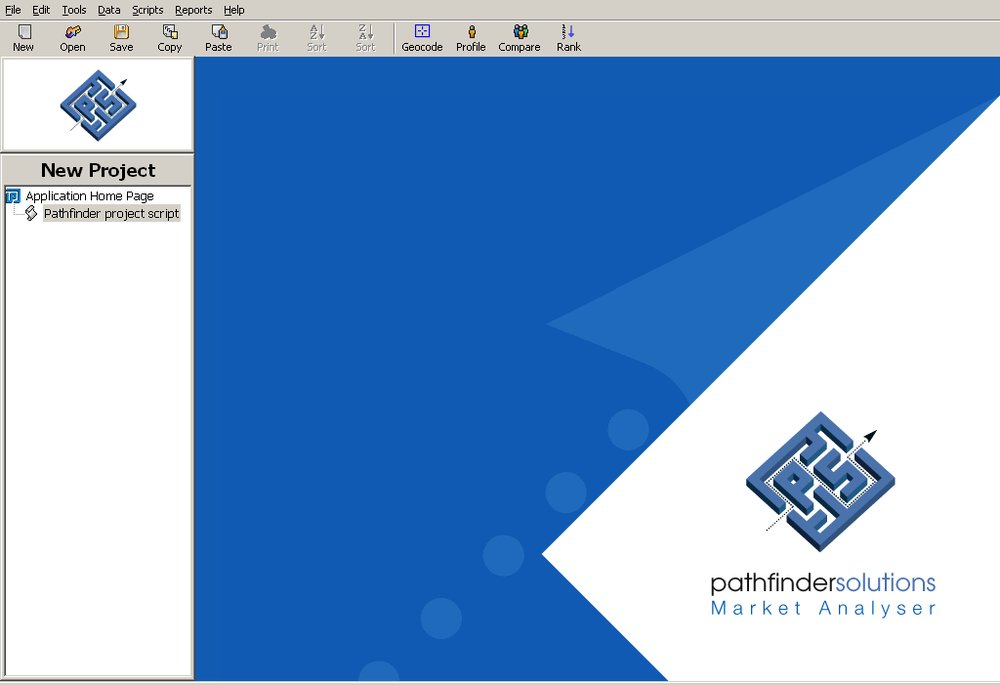Open the File menu

click(x=13, y=10)
